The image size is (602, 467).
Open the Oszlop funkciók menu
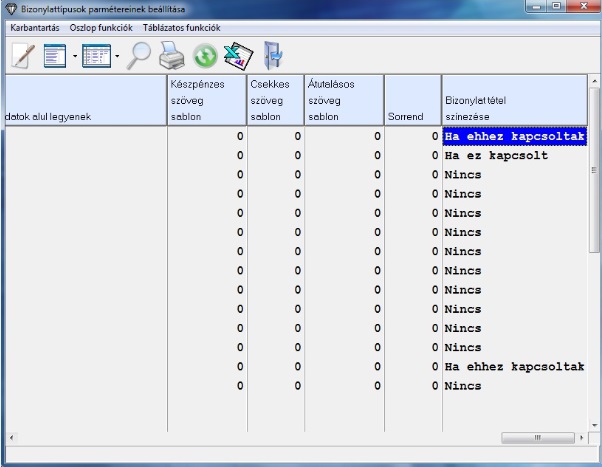point(100,28)
